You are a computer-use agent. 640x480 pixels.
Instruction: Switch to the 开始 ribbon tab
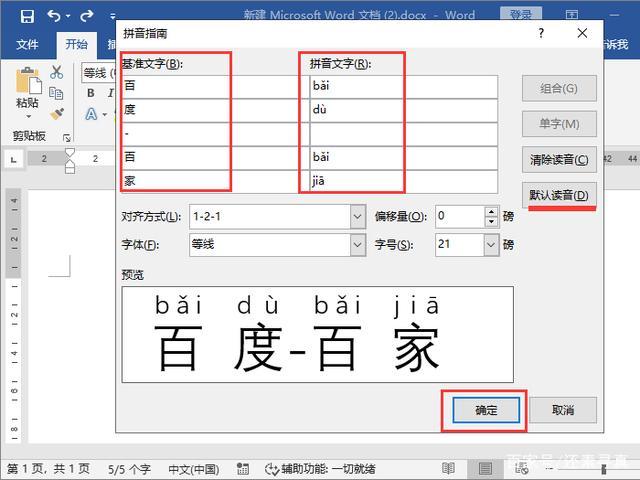pyautogui.click(x=76, y=44)
